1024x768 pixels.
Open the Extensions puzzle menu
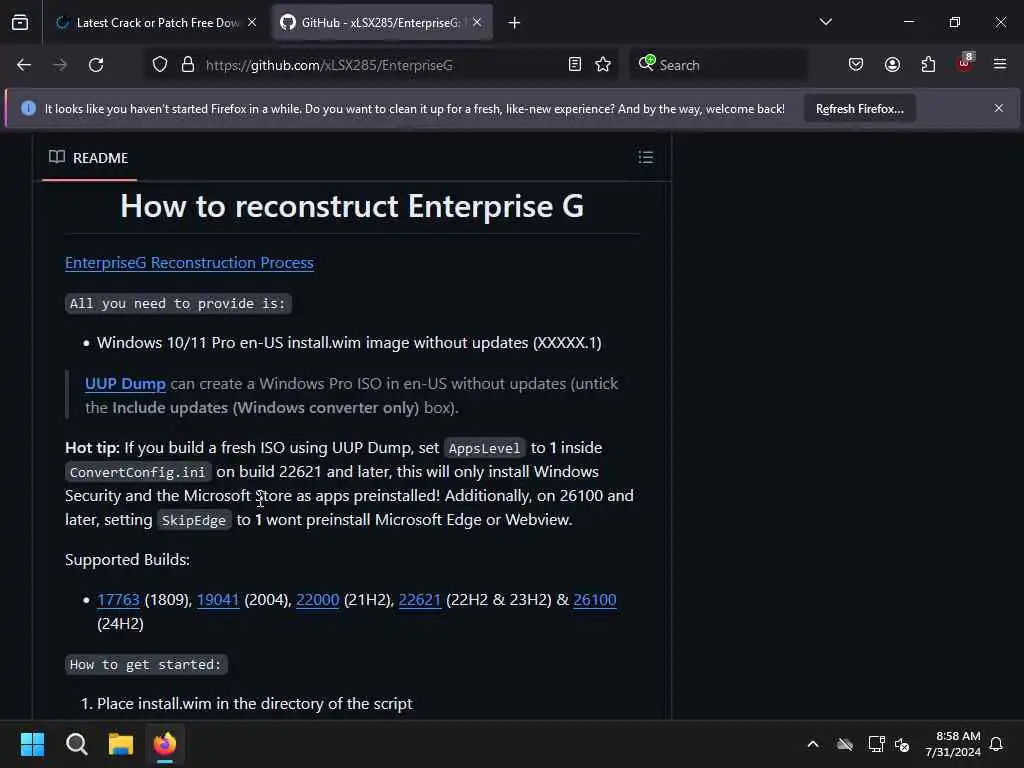click(x=928, y=65)
